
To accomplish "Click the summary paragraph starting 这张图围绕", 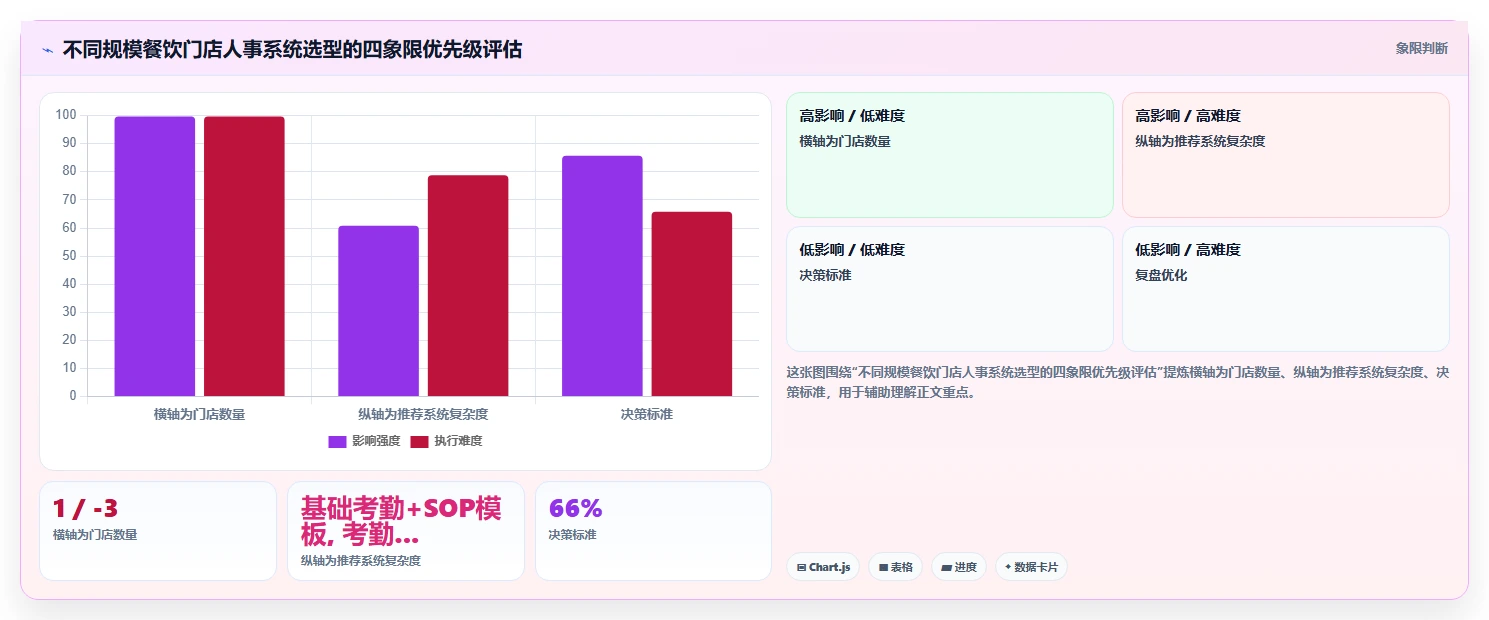I will tap(1118, 382).
